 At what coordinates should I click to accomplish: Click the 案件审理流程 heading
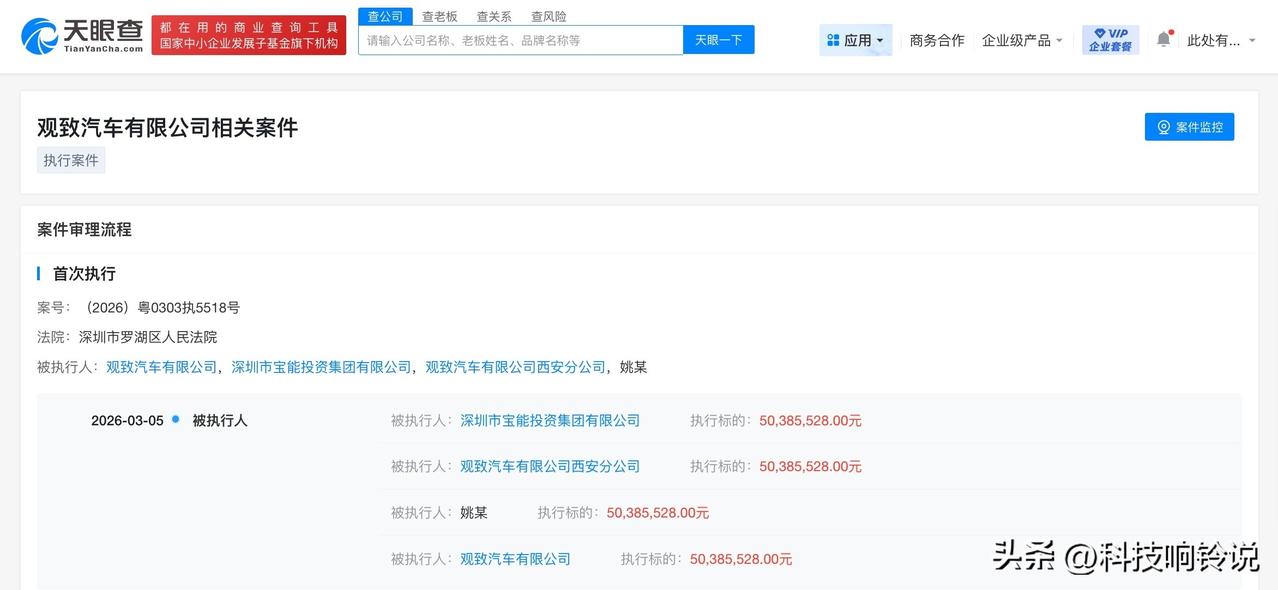[x=84, y=229]
